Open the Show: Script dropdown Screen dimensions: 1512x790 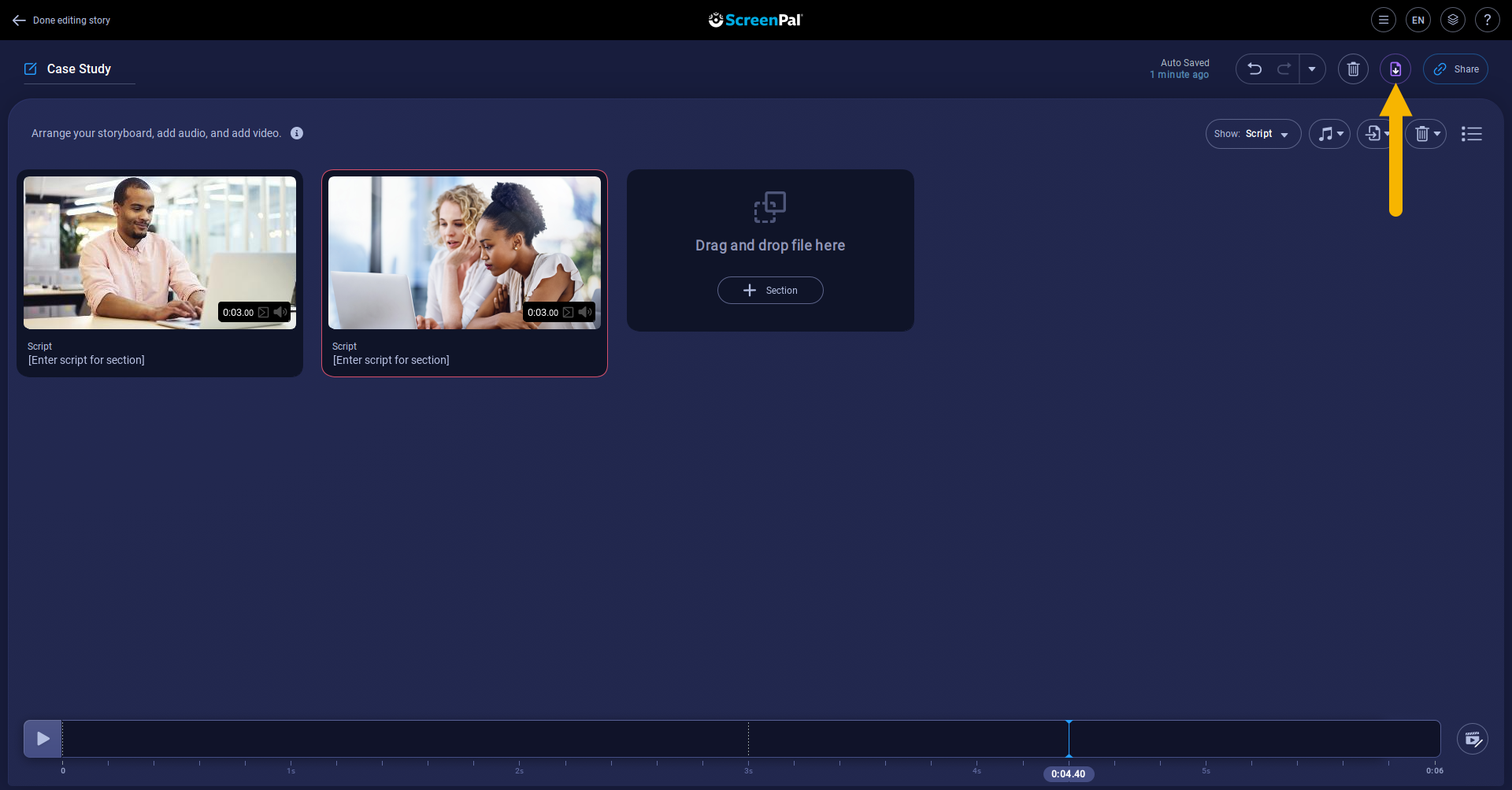point(1252,134)
